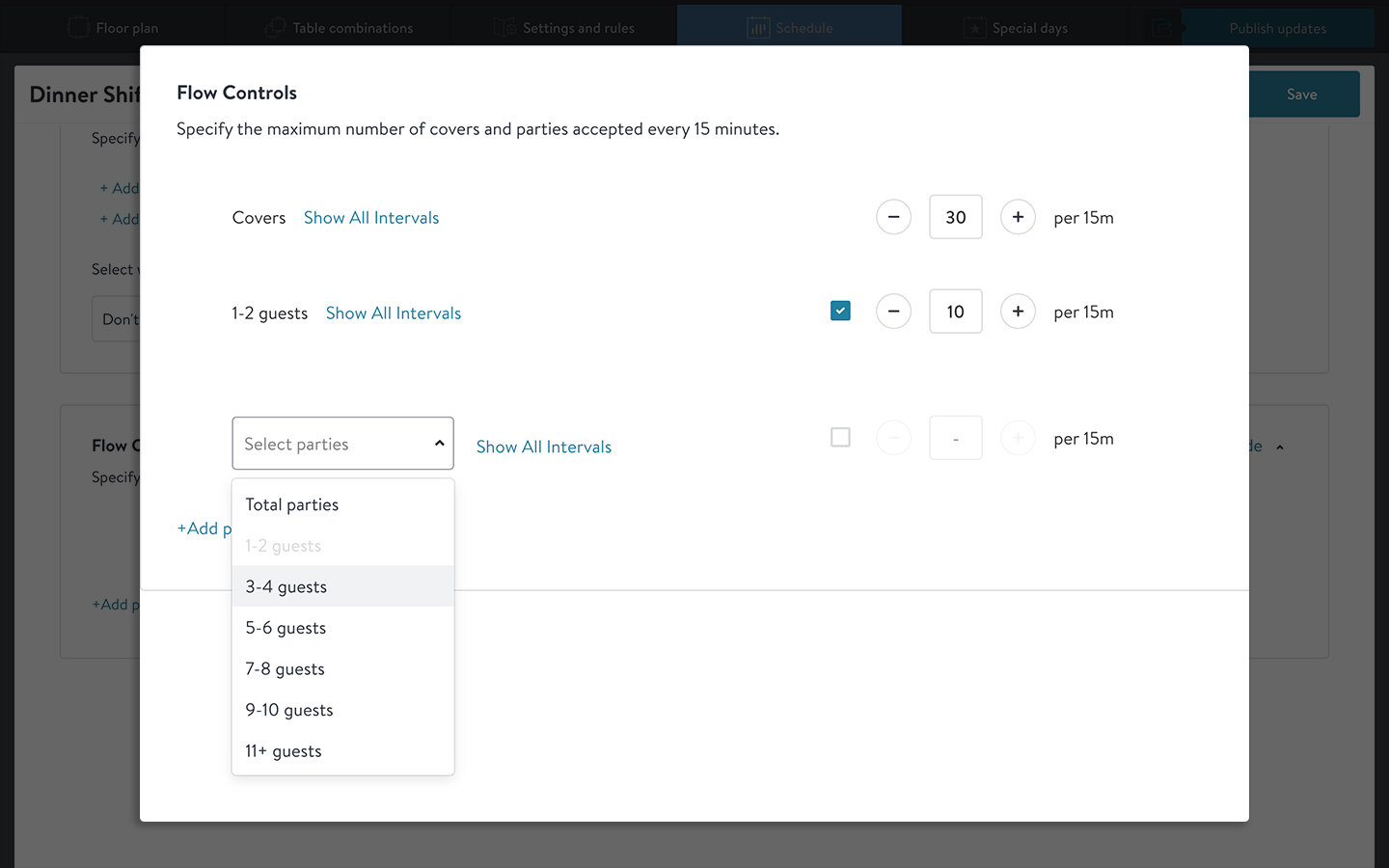Enable checkbox beside Select parties row
This screenshot has height=868, width=1389.
[840, 438]
